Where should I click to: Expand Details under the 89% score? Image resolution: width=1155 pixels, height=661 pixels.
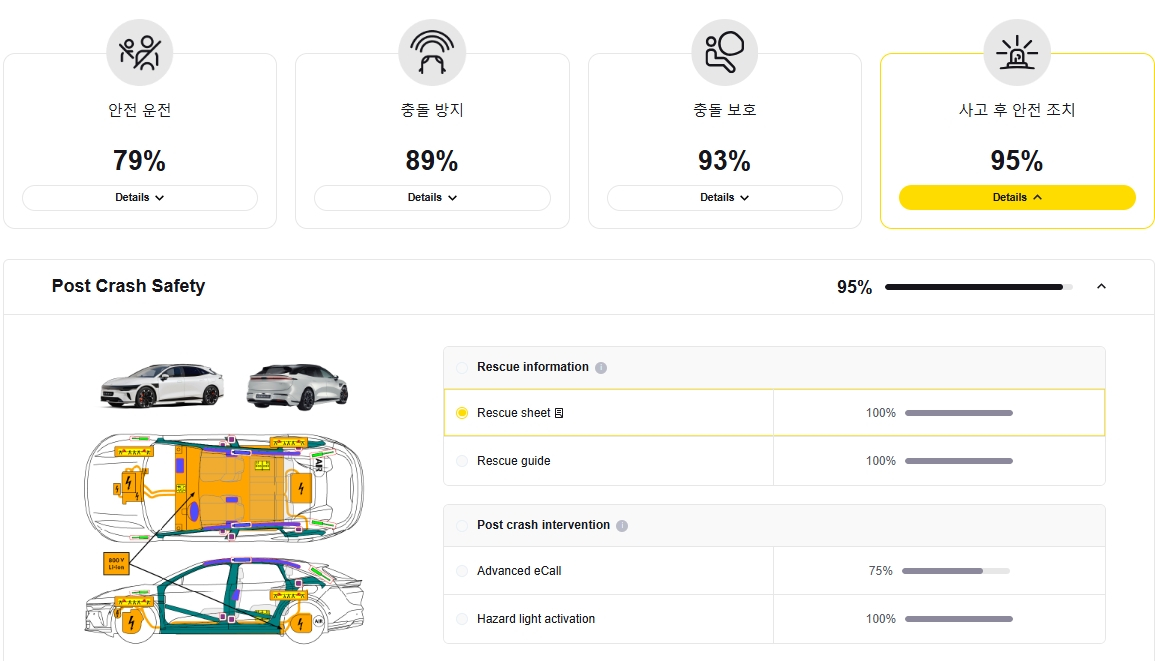(432, 197)
